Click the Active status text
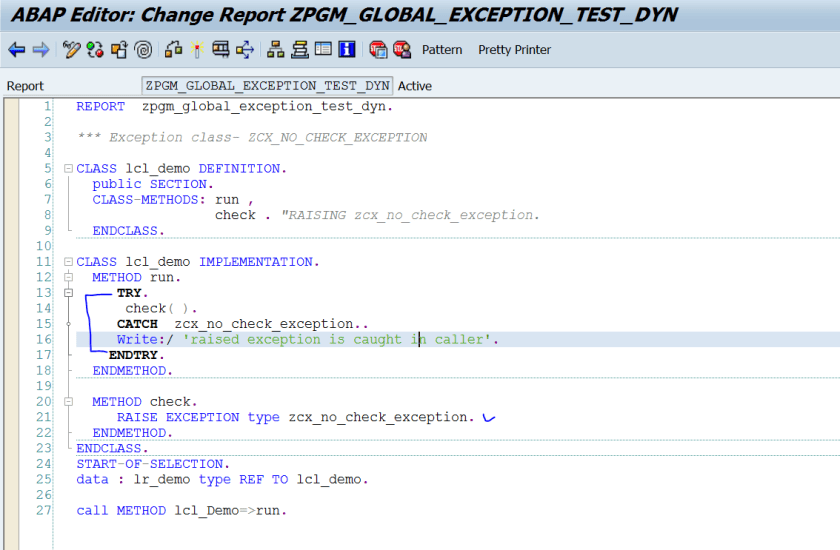Viewport: 840px width, 550px height. (x=415, y=86)
